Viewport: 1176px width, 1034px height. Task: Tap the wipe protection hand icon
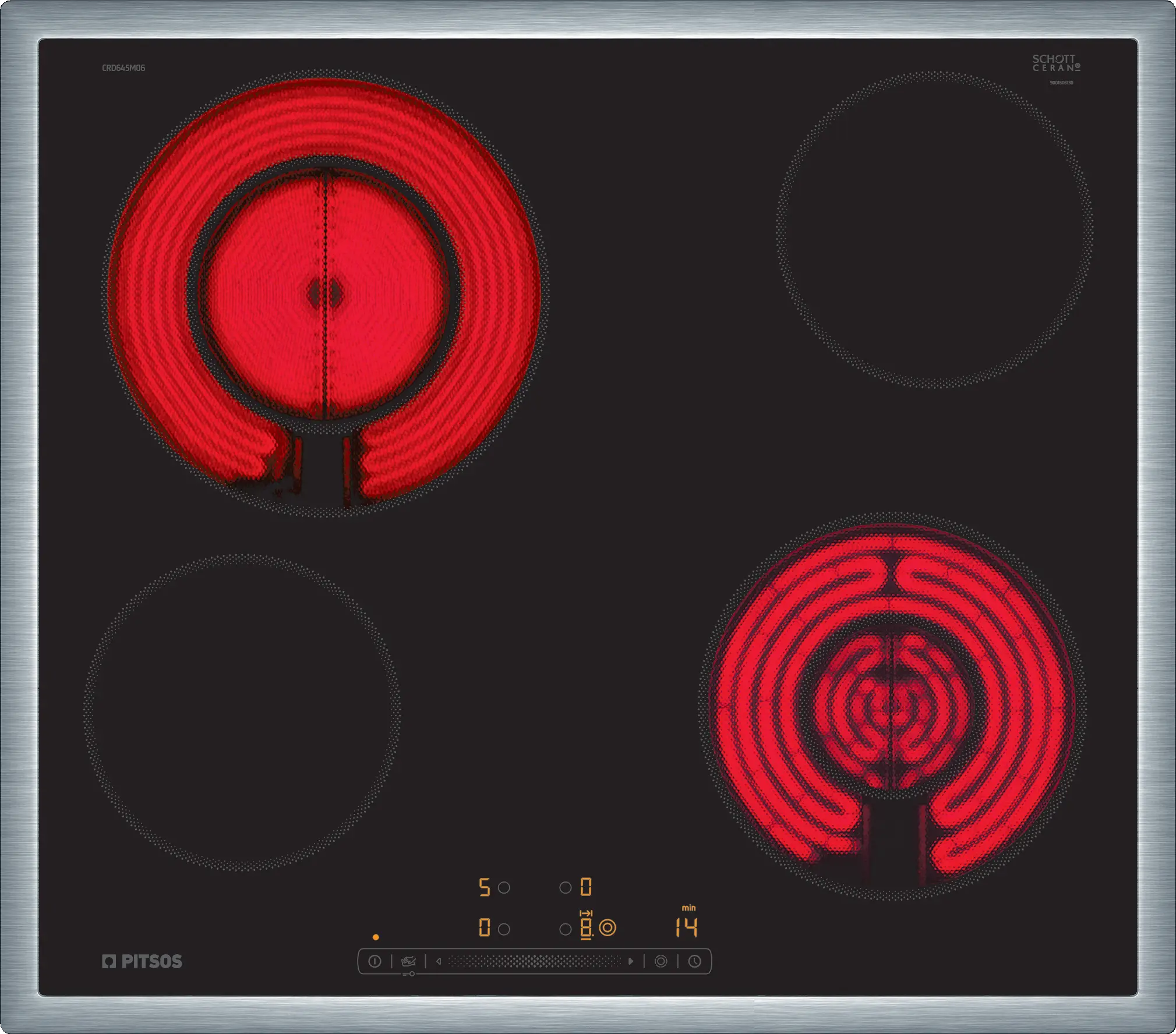point(408,961)
